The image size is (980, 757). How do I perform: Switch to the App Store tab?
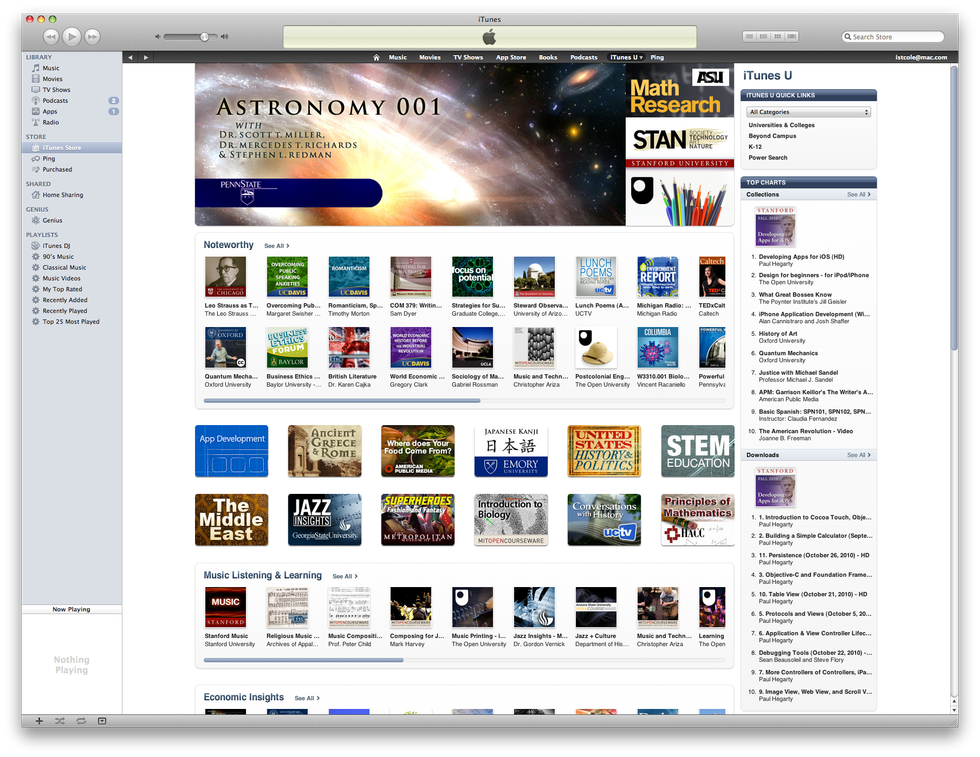click(510, 57)
